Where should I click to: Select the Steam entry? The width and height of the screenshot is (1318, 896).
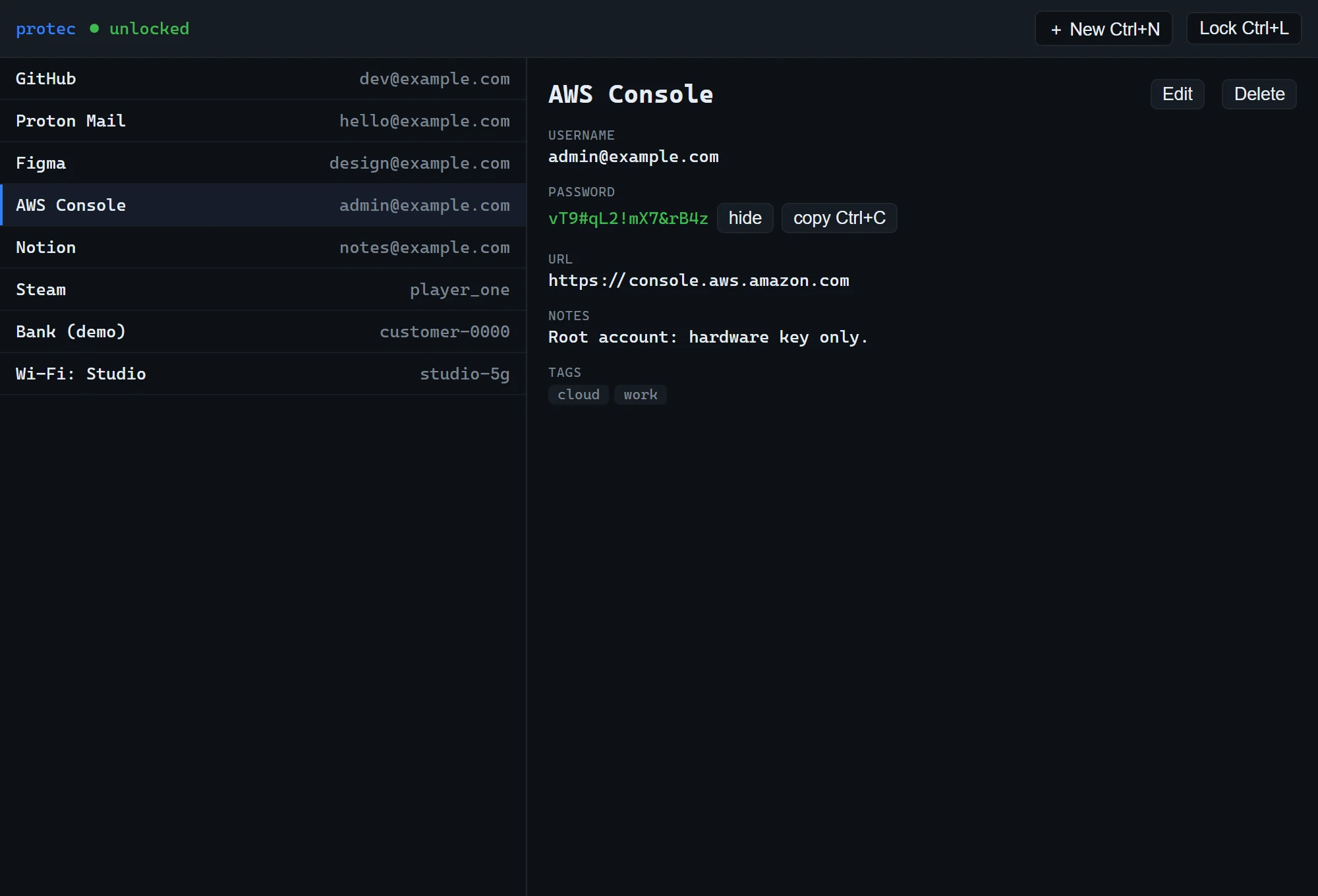point(263,290)
